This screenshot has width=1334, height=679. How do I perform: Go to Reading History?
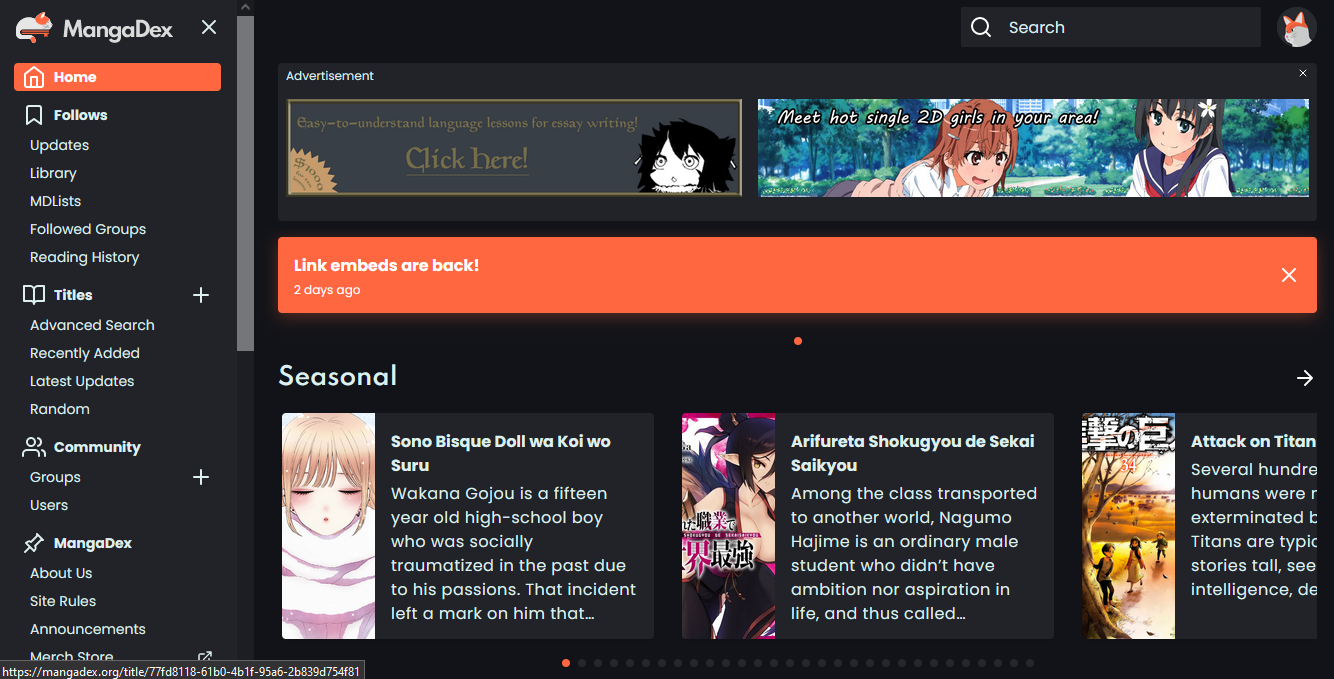tap(84, 257)
